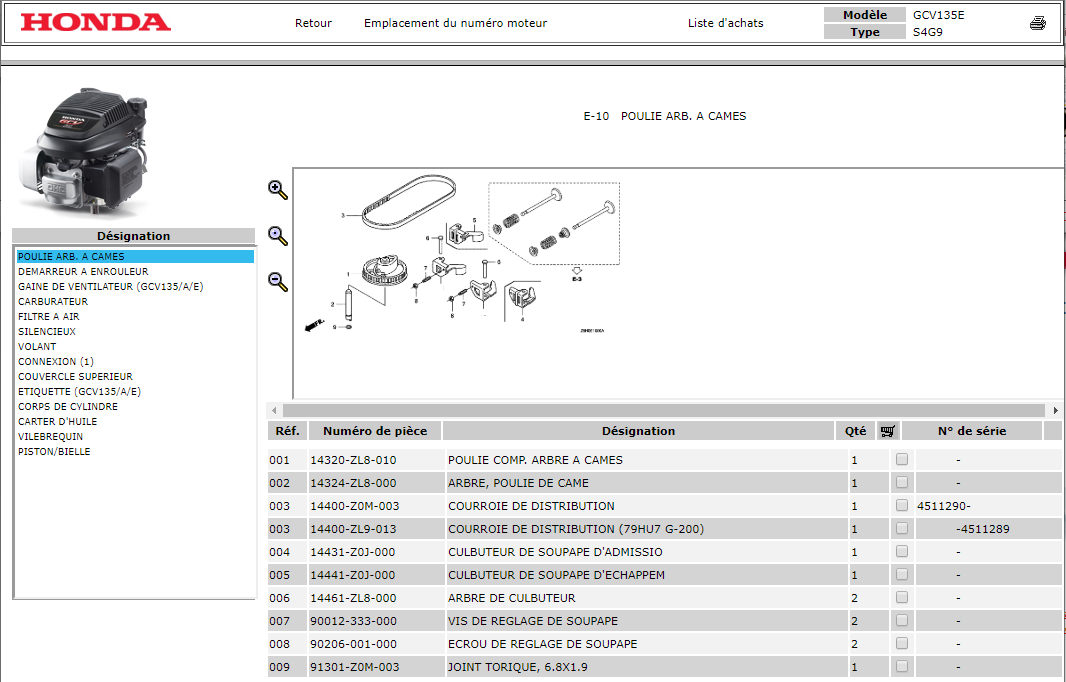Tick the checkbox for ARBRE DE CULBUTEUR
1066x682 pixels.
tap(902, 598)
